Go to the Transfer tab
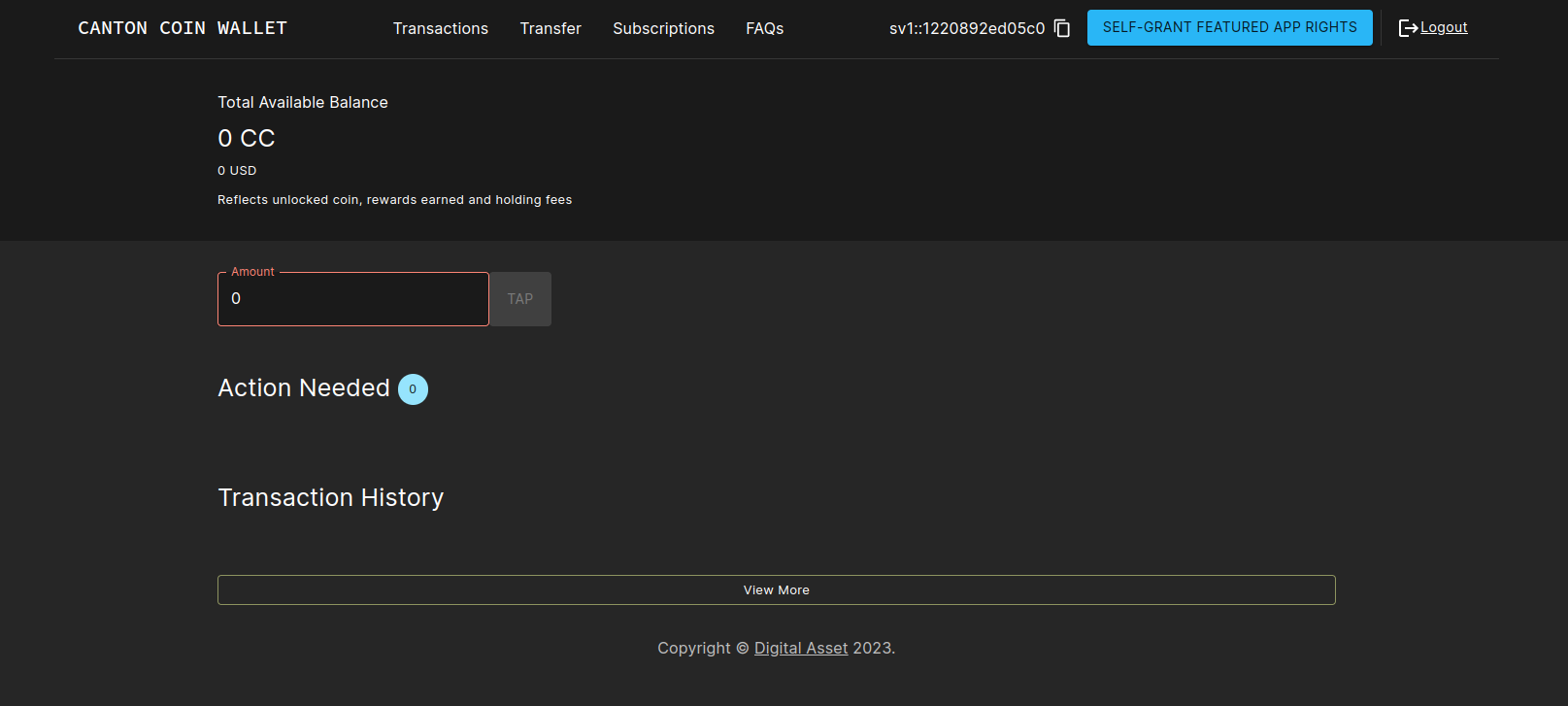 [x=550, y=28]
